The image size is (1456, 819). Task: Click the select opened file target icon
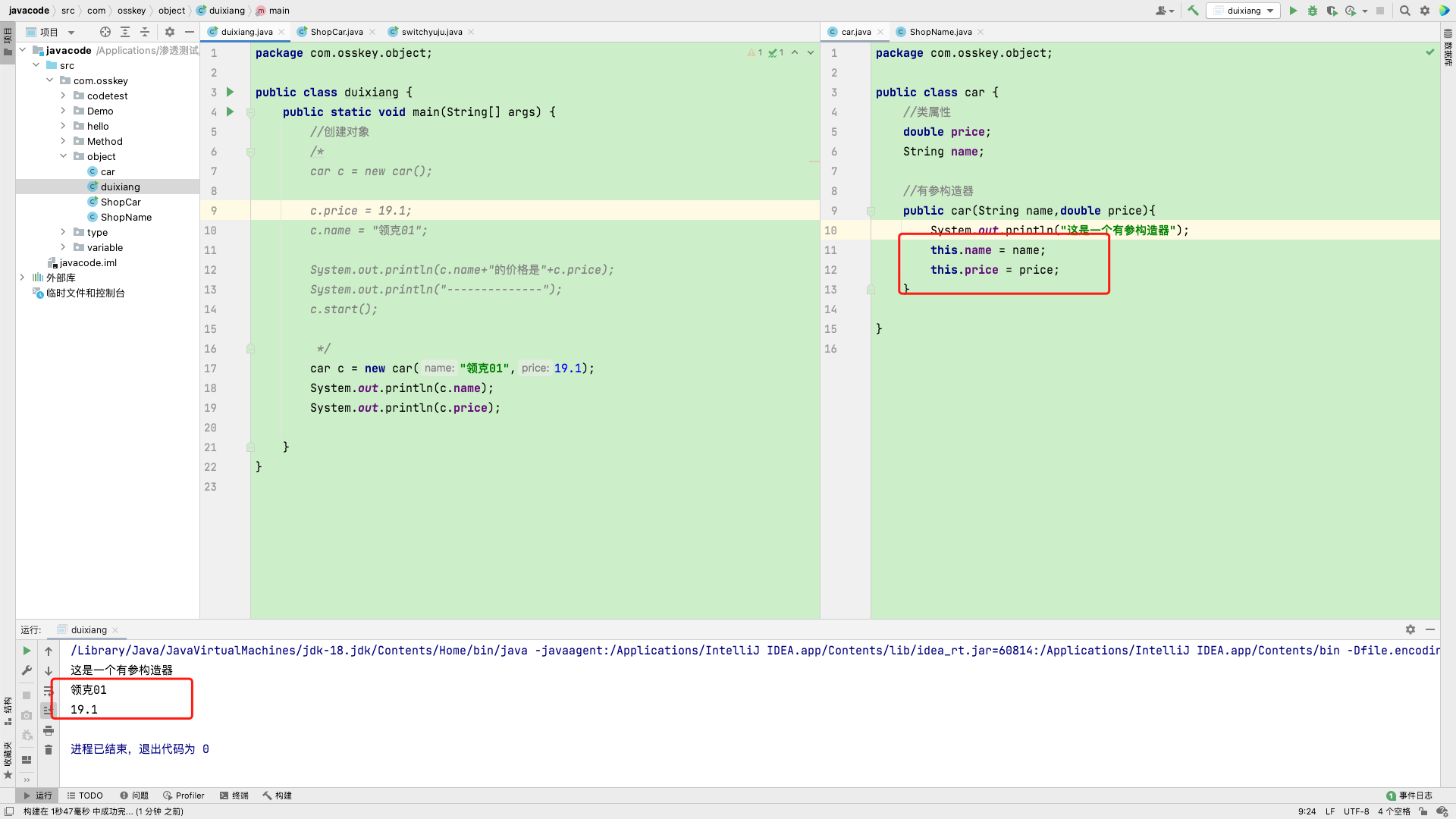coord(105,32)
